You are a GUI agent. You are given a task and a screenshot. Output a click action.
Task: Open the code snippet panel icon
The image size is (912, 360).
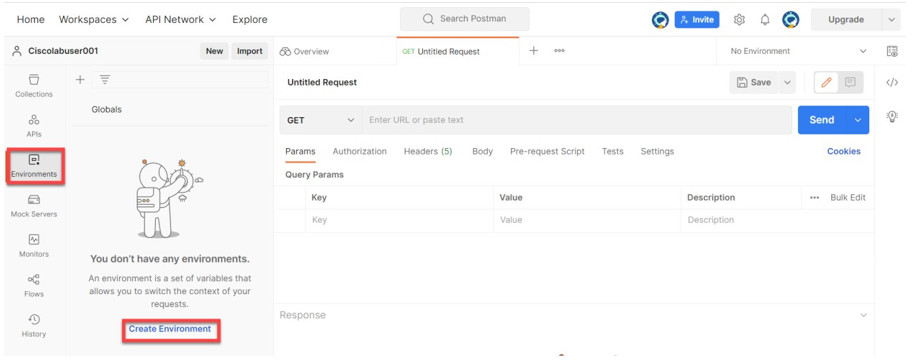pos(892,83)
